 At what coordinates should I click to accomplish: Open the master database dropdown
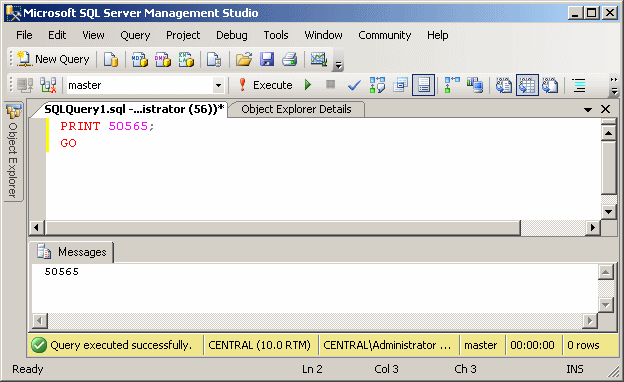(x=218, y=85)
